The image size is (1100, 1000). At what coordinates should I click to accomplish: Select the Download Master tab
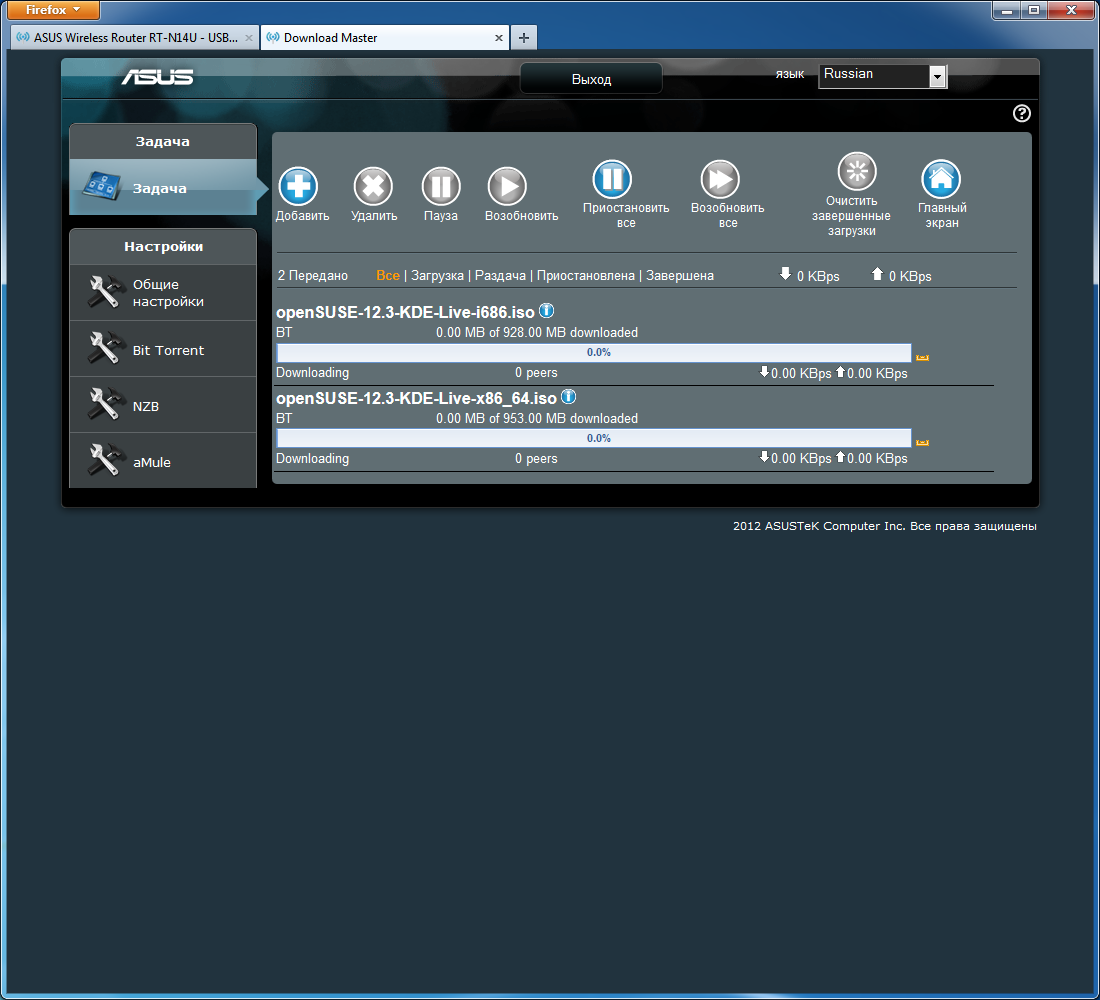point(385,38)
